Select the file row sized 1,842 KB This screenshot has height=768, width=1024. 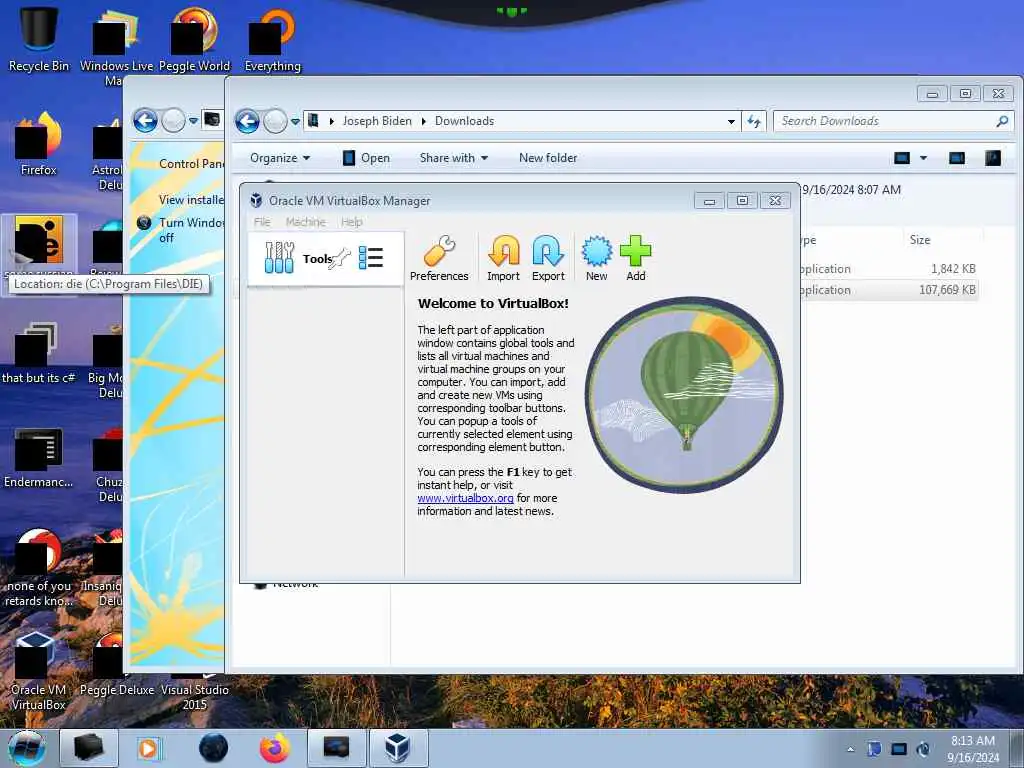coord(889,268)
